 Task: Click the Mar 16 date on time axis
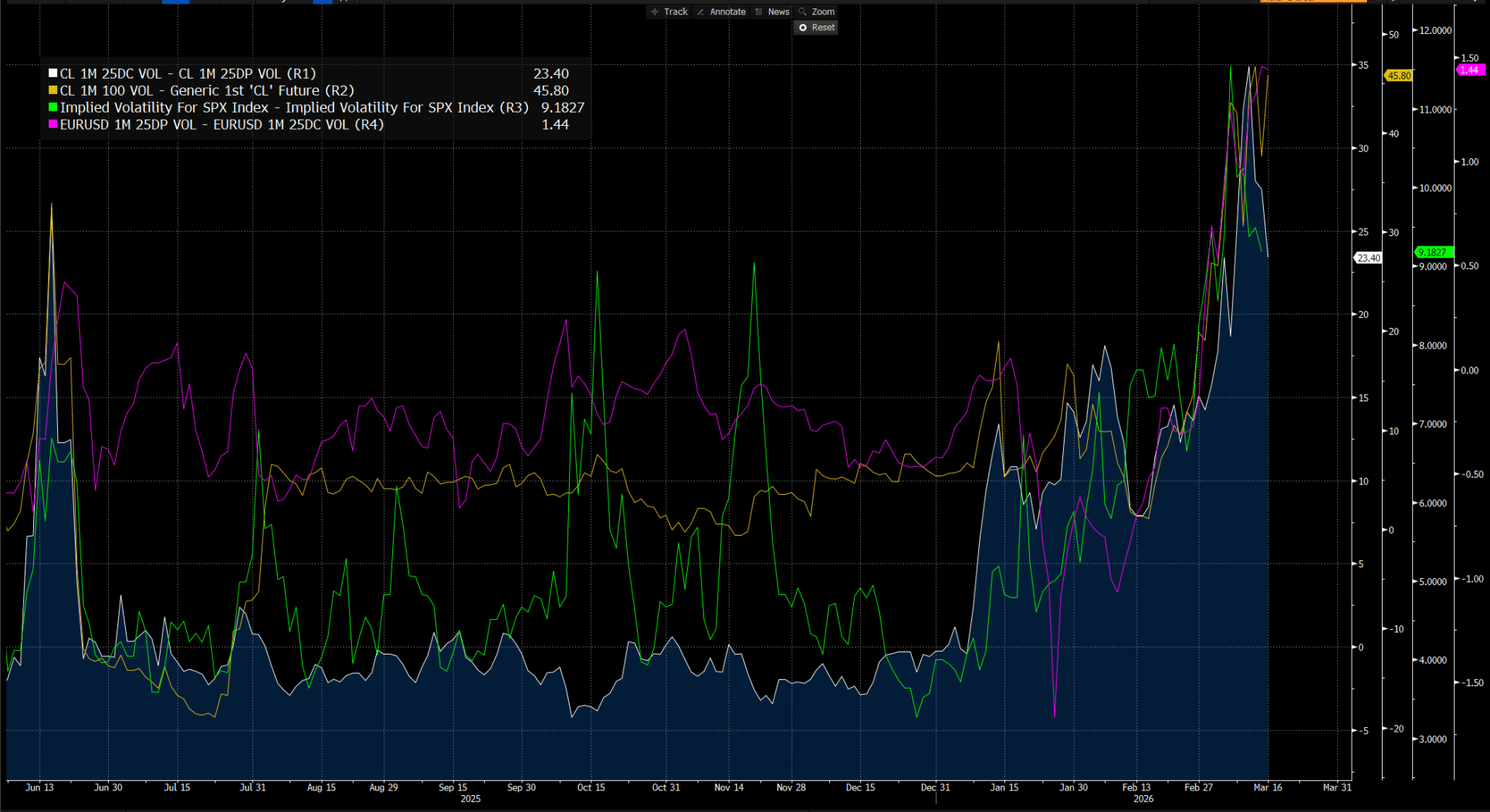click(x=1268, y=787)
